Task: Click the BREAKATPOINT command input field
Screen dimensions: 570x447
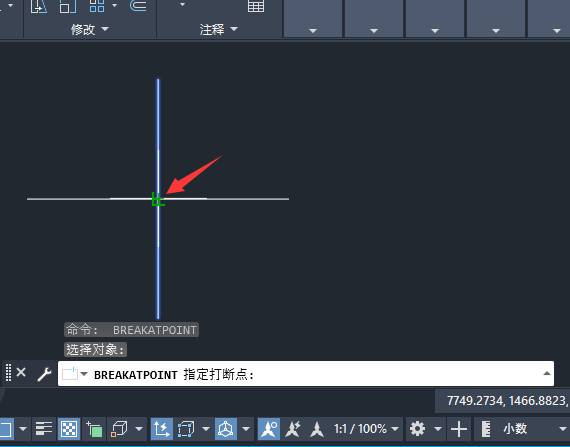Action: pyautogui.click(x=306, y=374)
